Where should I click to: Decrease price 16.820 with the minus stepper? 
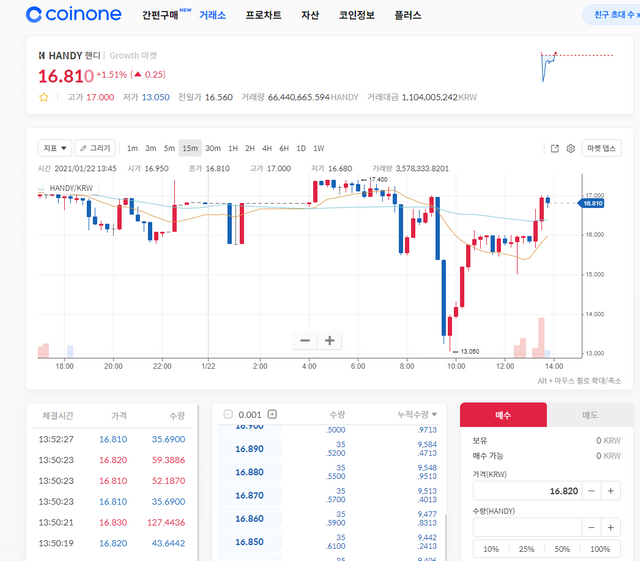click(591, 491)
